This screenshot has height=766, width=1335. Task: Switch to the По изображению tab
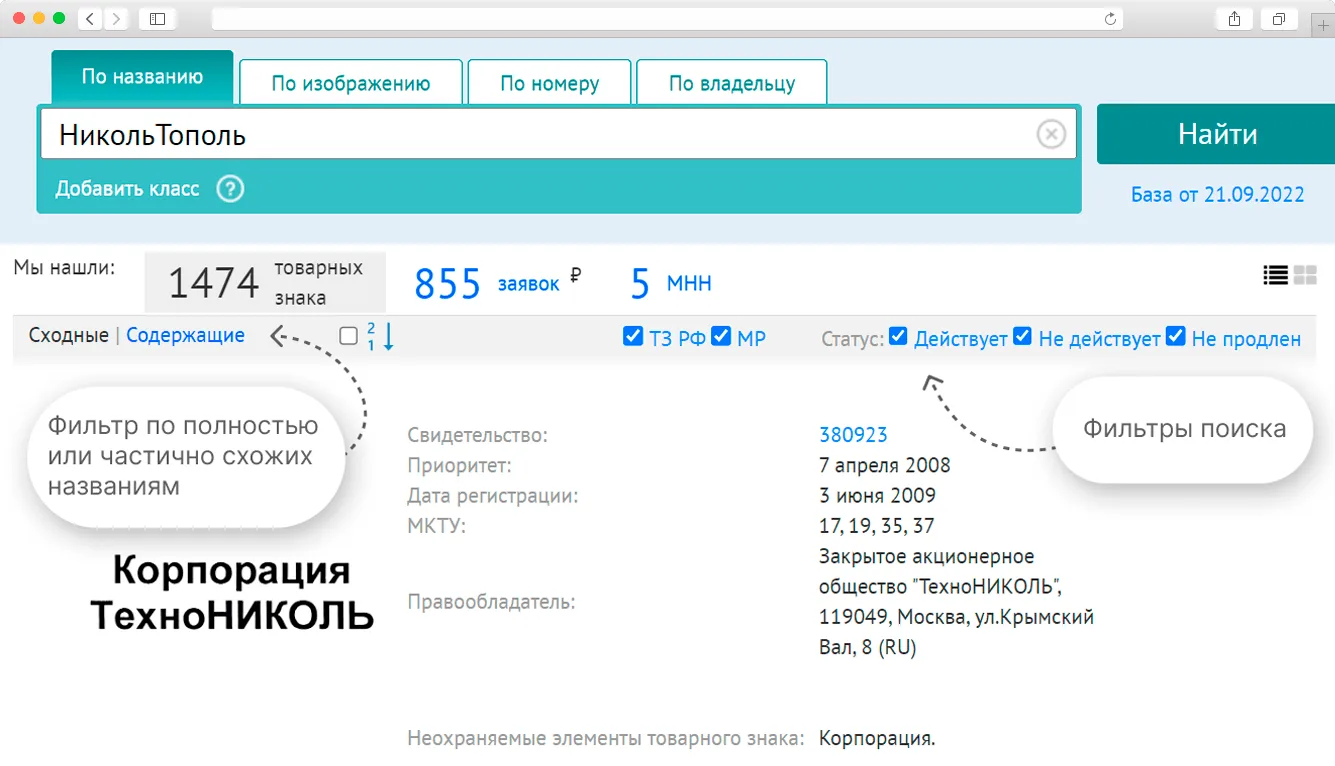[351, 83]
